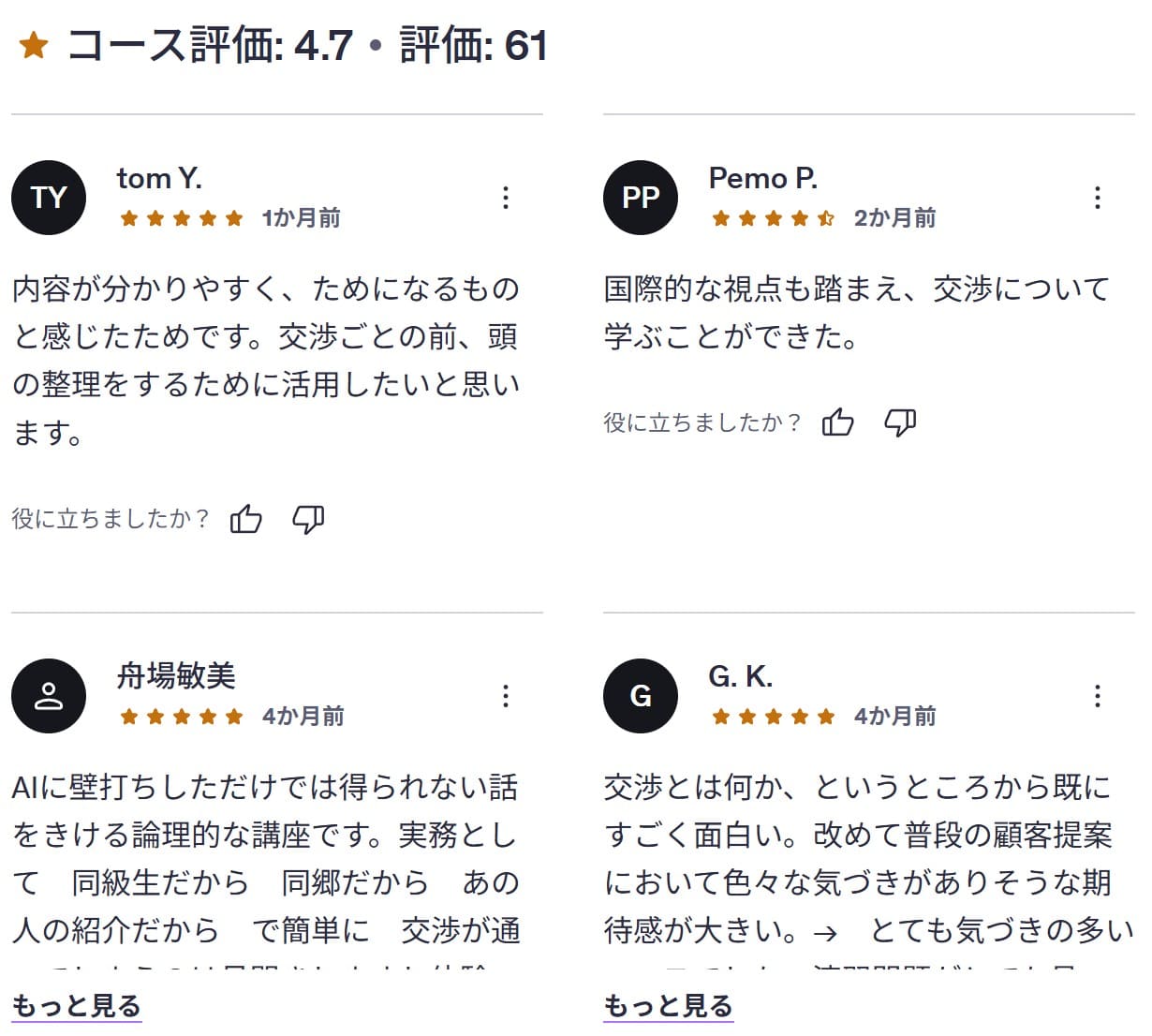Open the three-dot menu on Pemo P.'s review
The height and width of the screenshot is (1036, 1152).
point(1098,198)
